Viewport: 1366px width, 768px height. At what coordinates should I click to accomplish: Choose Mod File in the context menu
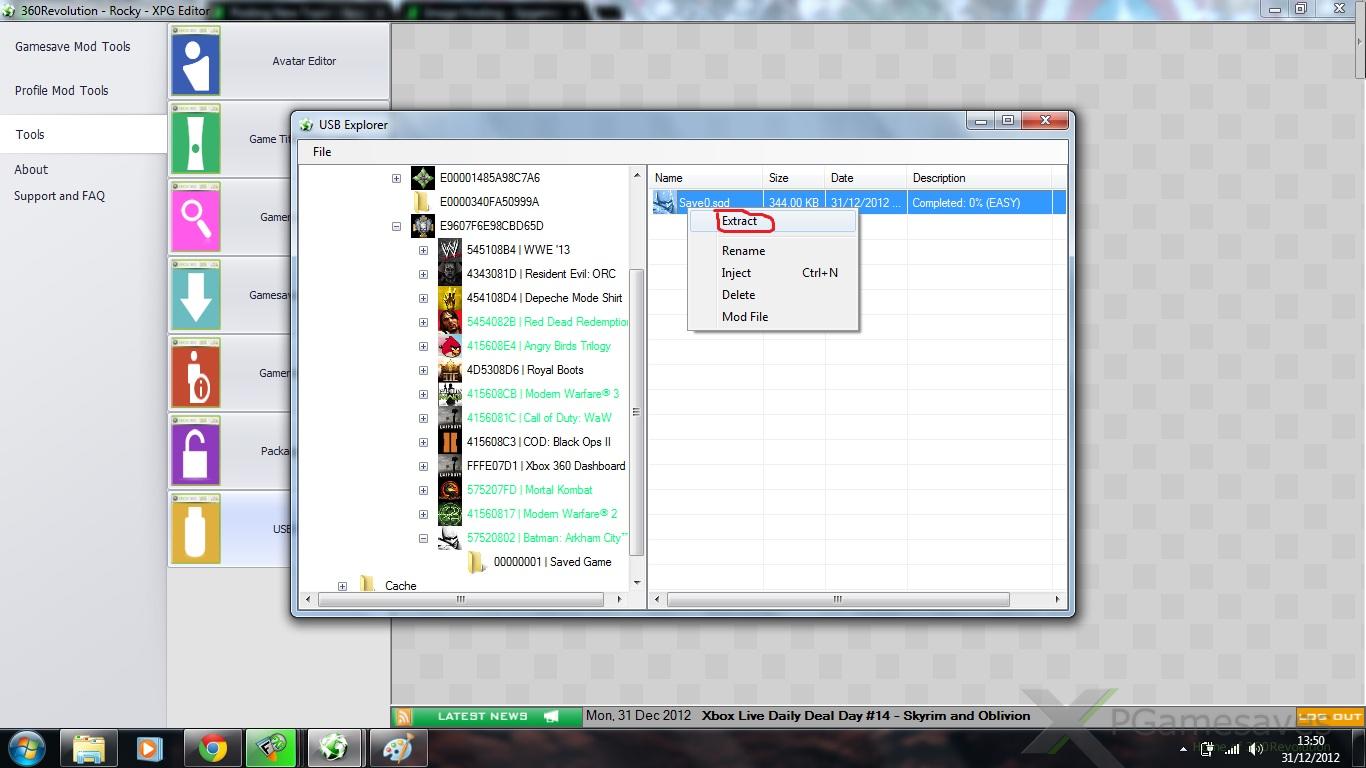tap(745, 317)
